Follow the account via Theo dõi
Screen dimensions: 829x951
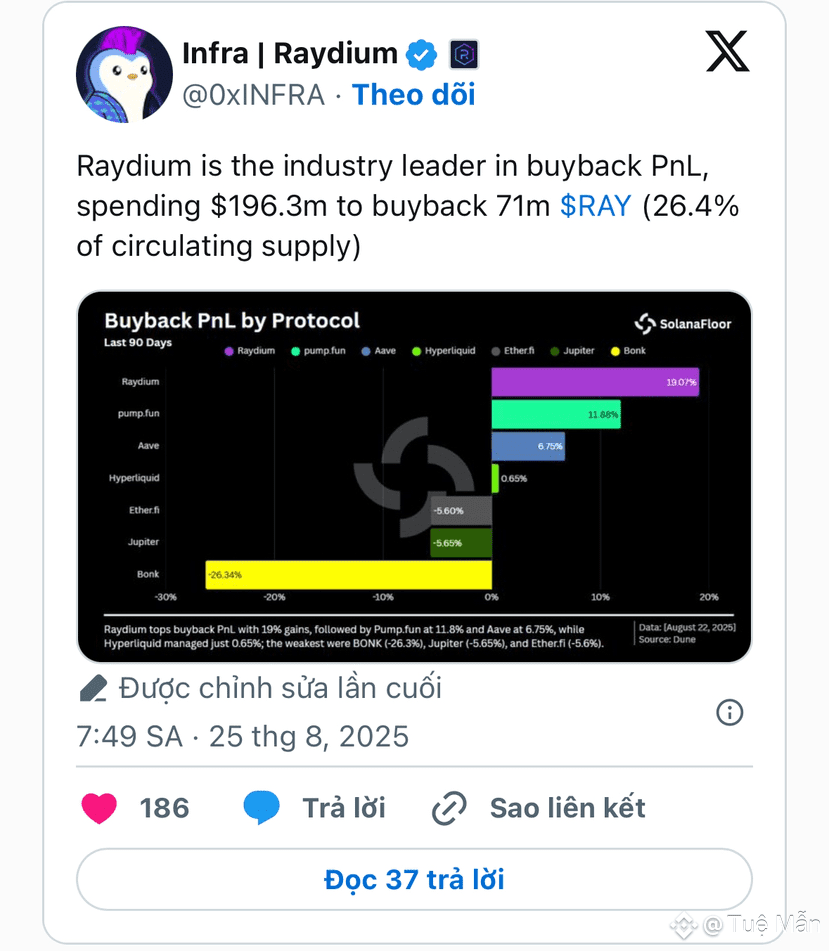[x=414, y=95]
